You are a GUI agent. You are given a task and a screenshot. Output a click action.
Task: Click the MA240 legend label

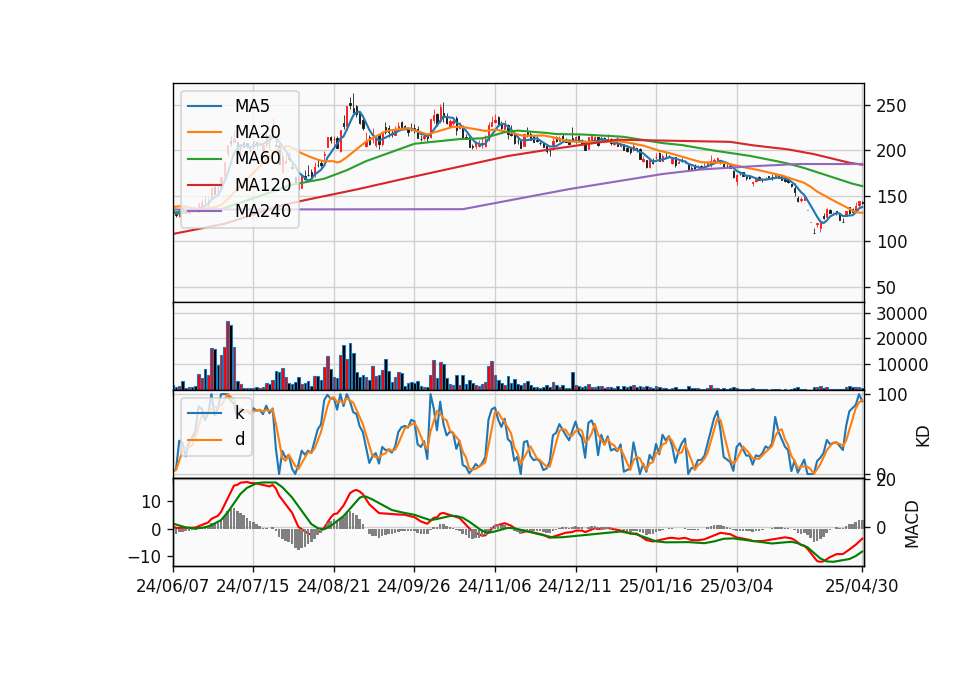(x=263, y=211)
